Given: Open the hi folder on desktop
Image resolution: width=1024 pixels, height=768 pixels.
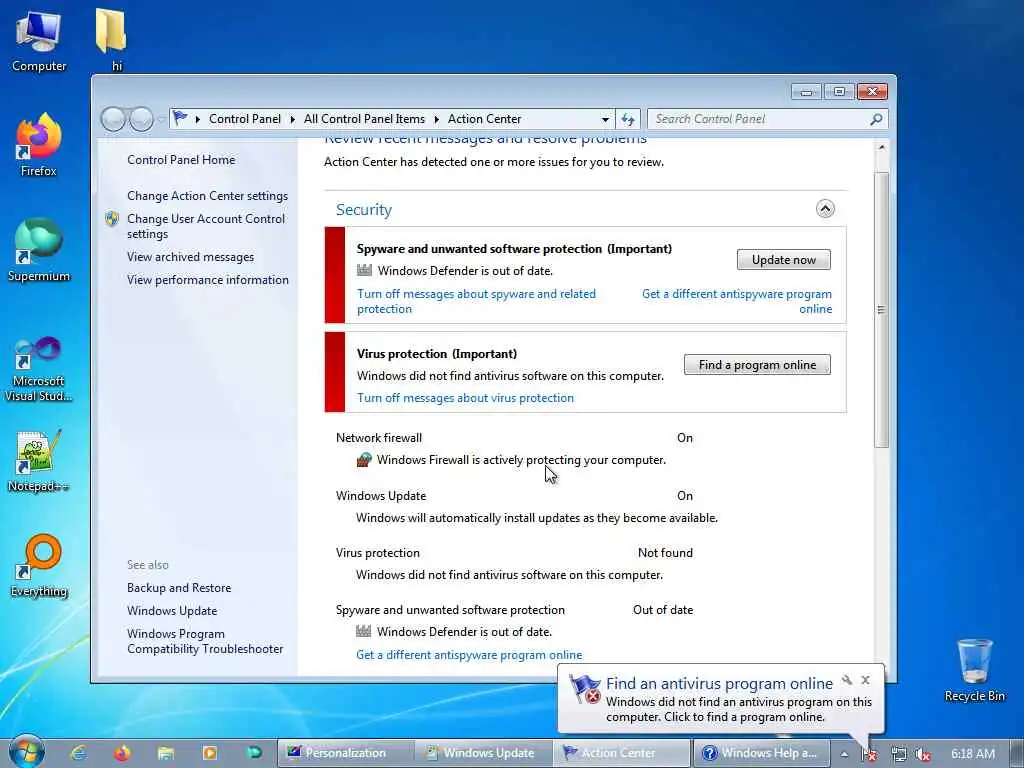Looking at the screenshot, I should click(x=112, y=39).
